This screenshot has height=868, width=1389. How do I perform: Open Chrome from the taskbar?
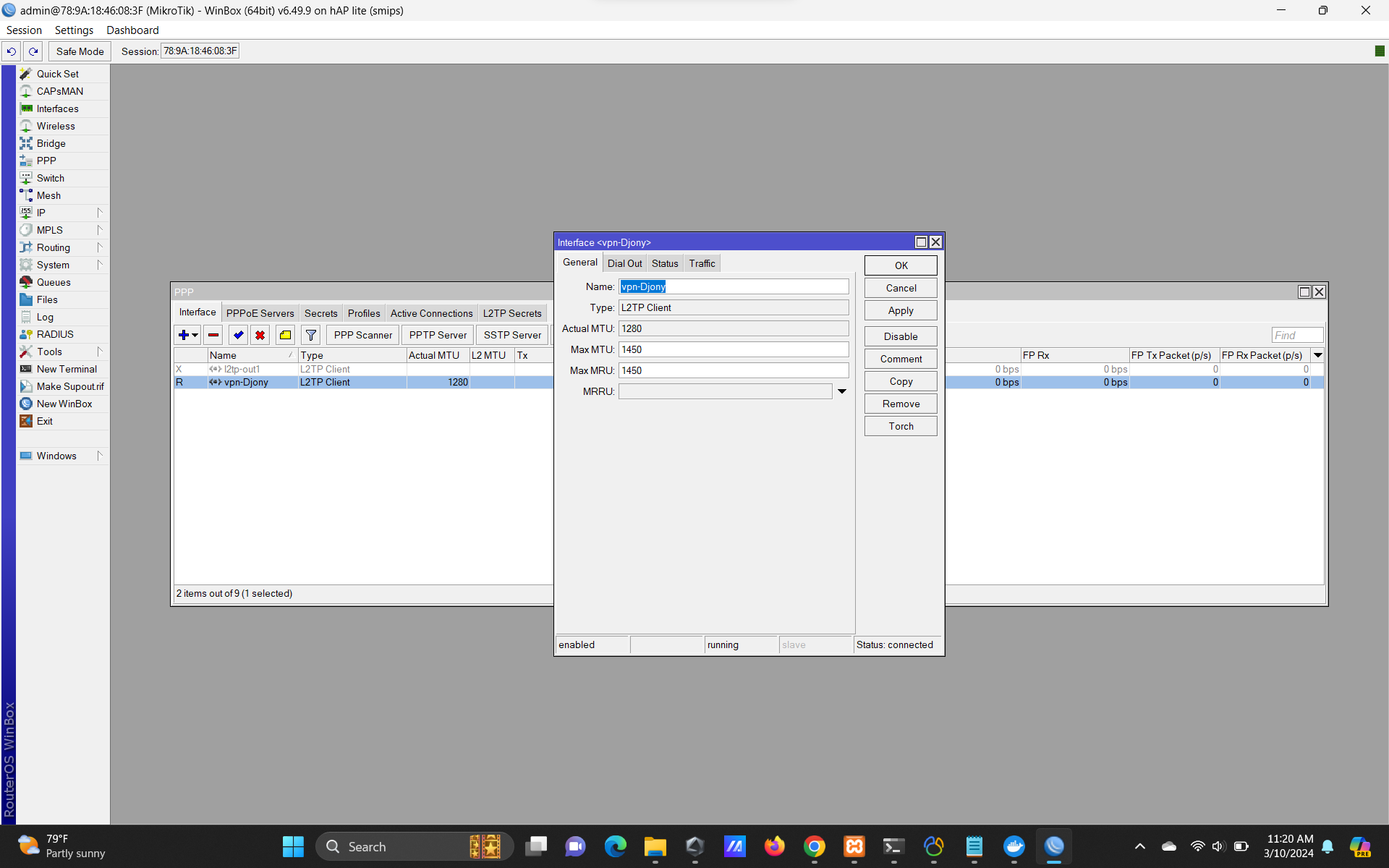(814, 846)
